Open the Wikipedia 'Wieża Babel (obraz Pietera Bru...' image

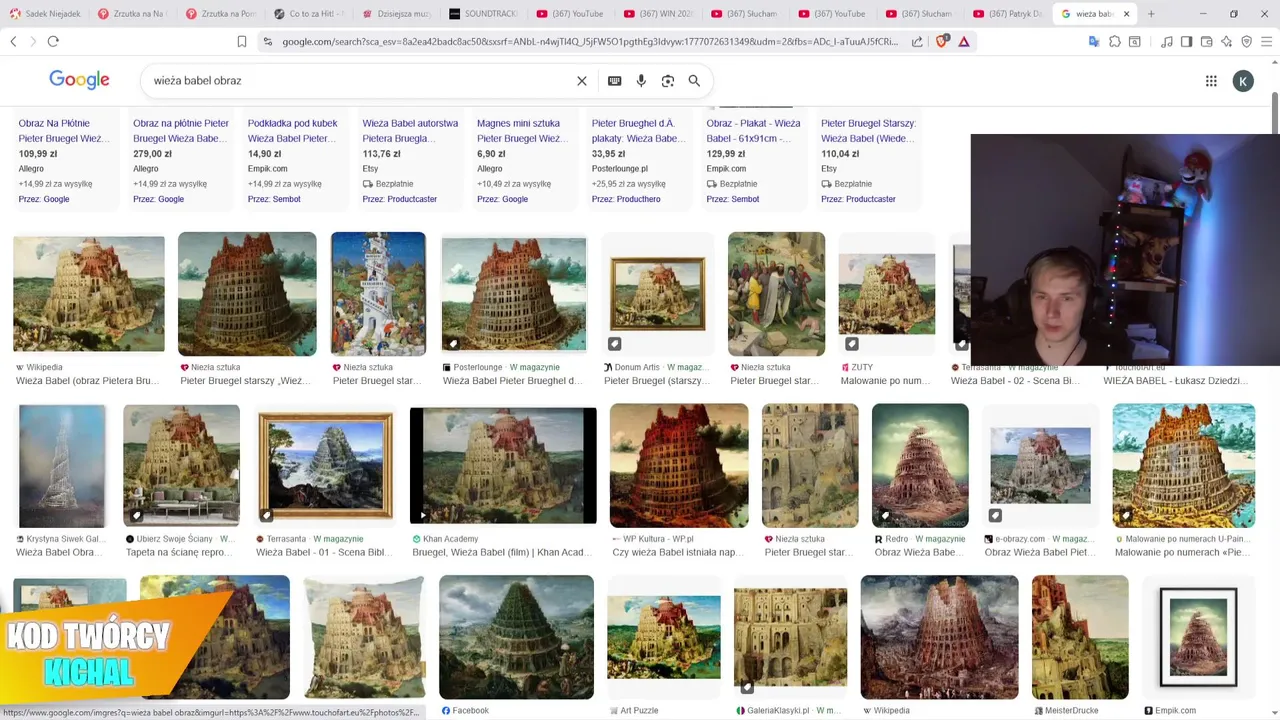(x=89, y=294)
